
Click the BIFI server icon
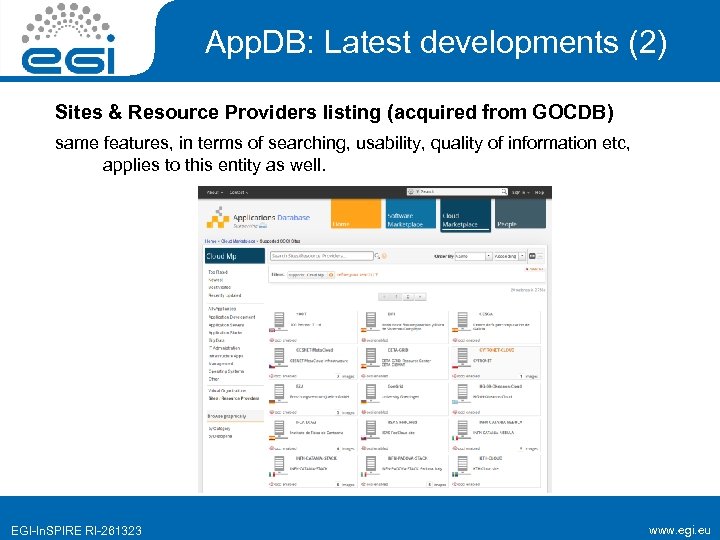pos(371,320)
